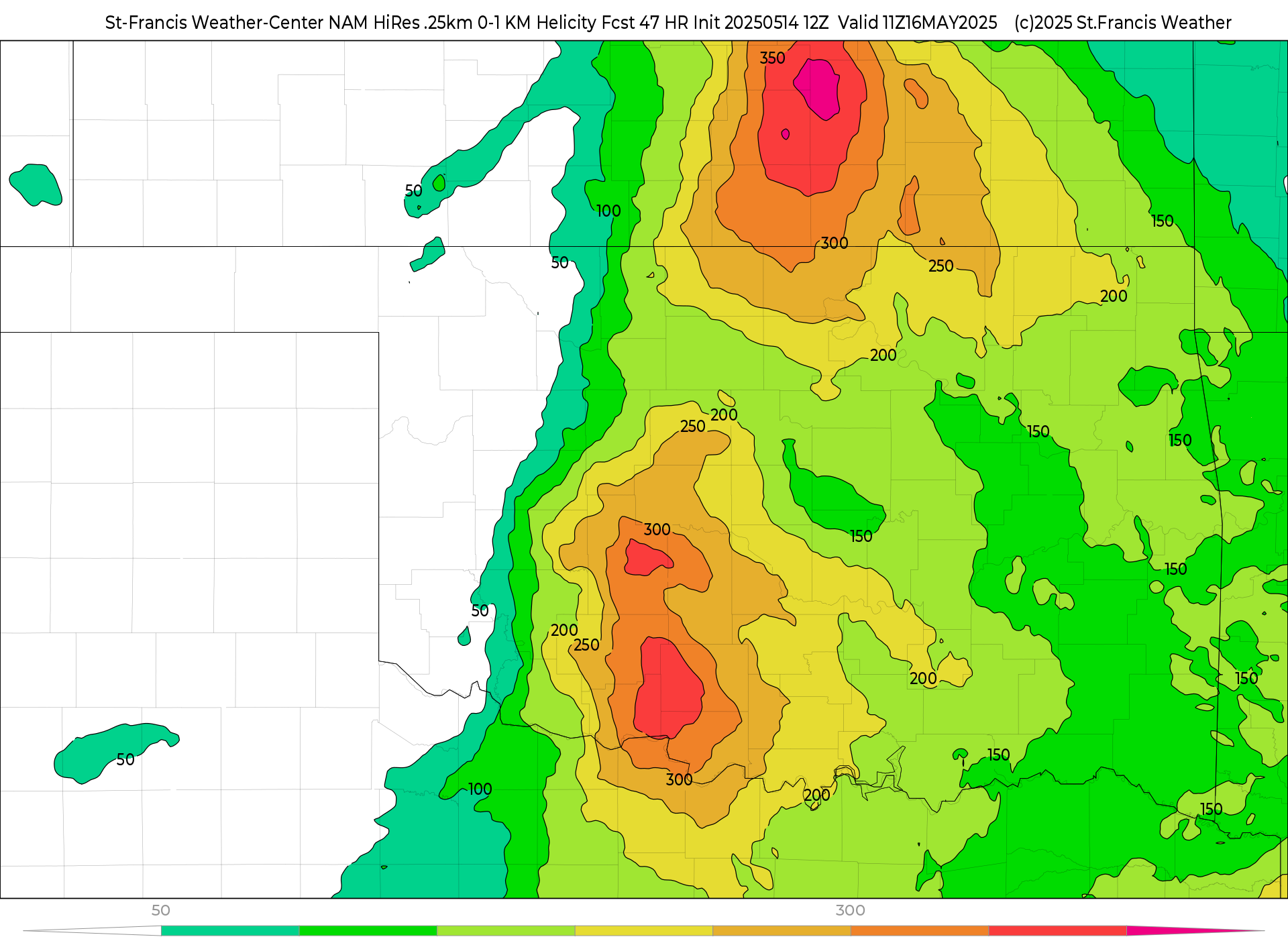Image resolution: width=1288 pixels, height=939 pixels.
Task: Select the magenta helicity maximum region
Action: pos(817,89)
